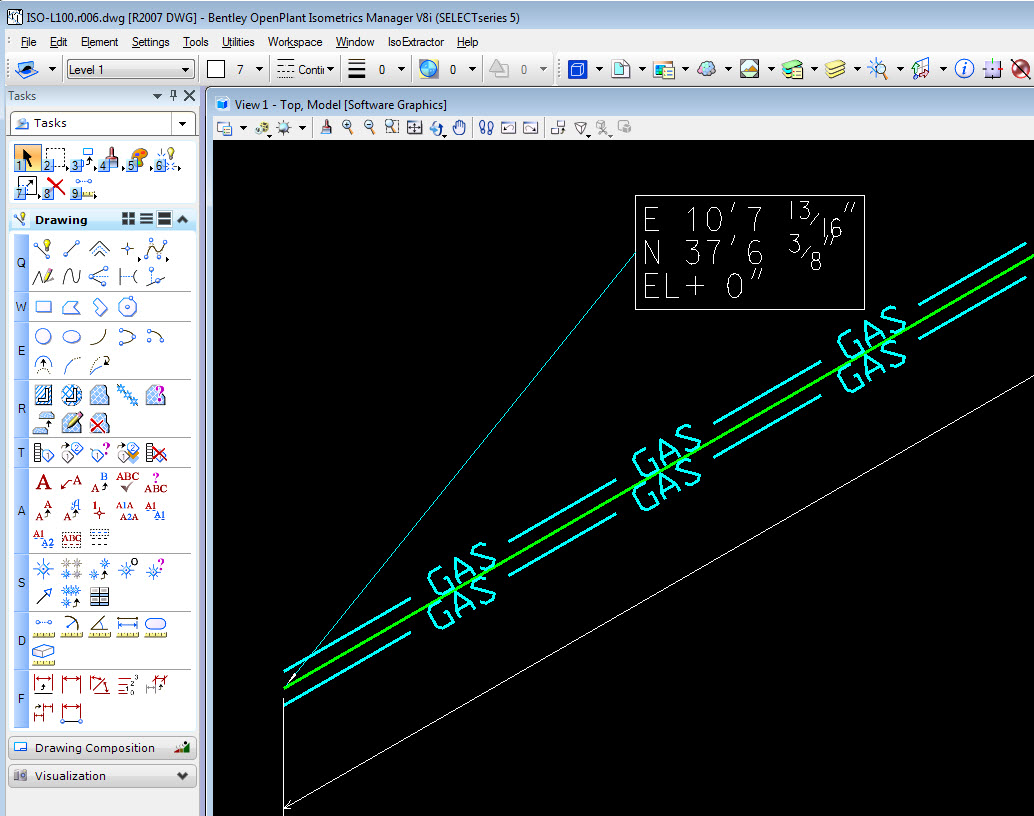The width and height of the screenshot is (1034, 816).
Task: Select the Delete Pattern tool
Action: pyautogui.click(x=100, y=423)
